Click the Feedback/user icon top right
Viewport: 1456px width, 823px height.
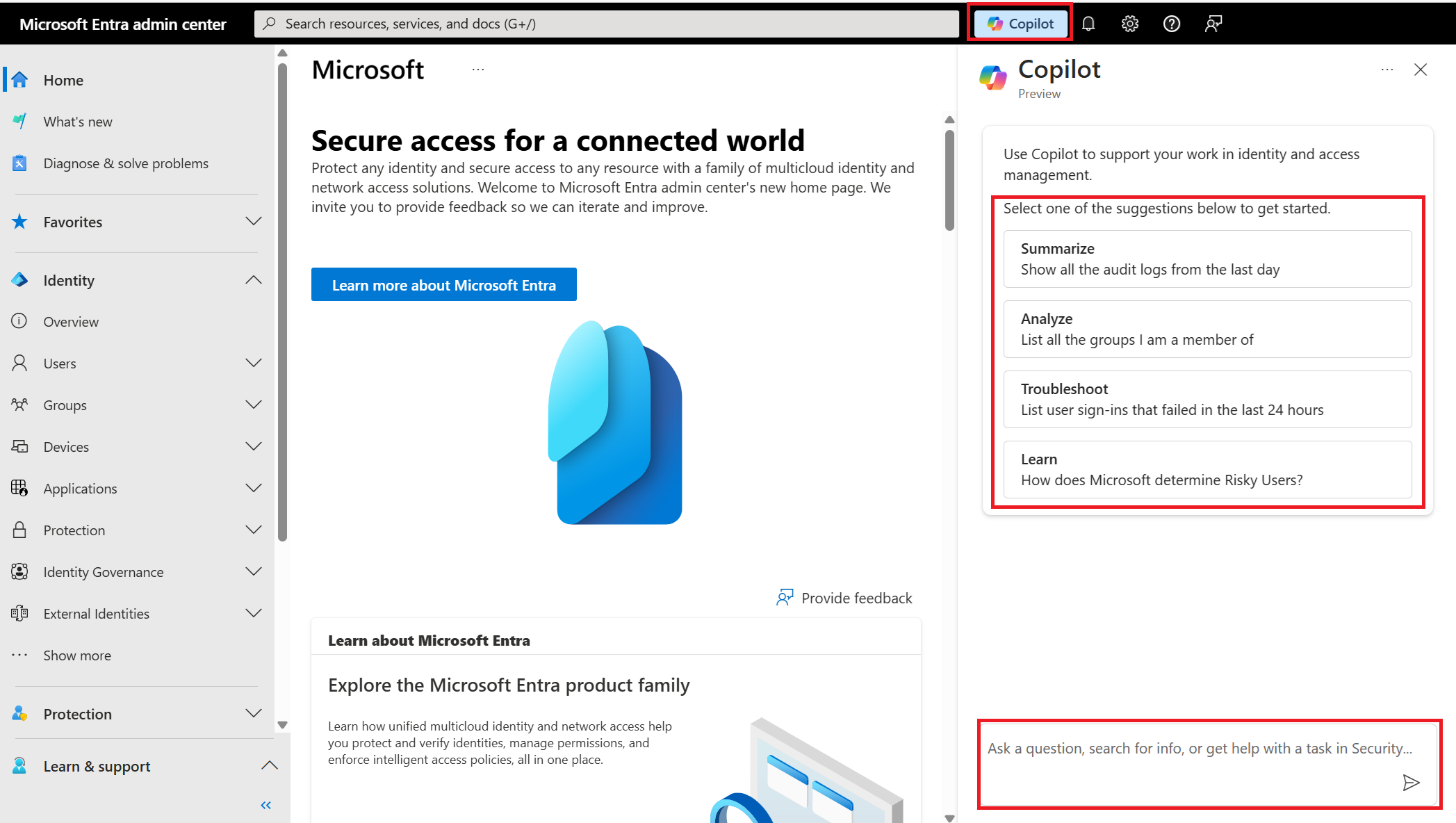pyautogui.click(x=1213, y=22)
